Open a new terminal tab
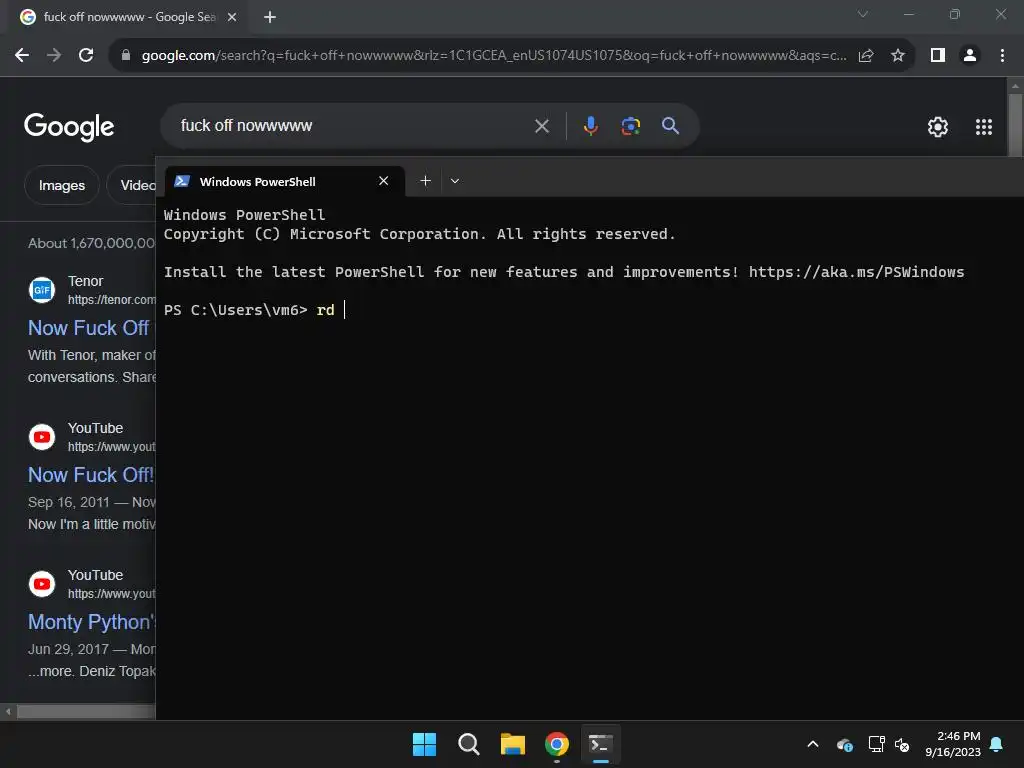This screenshot has width=1024, height=768. pos(425,181)
